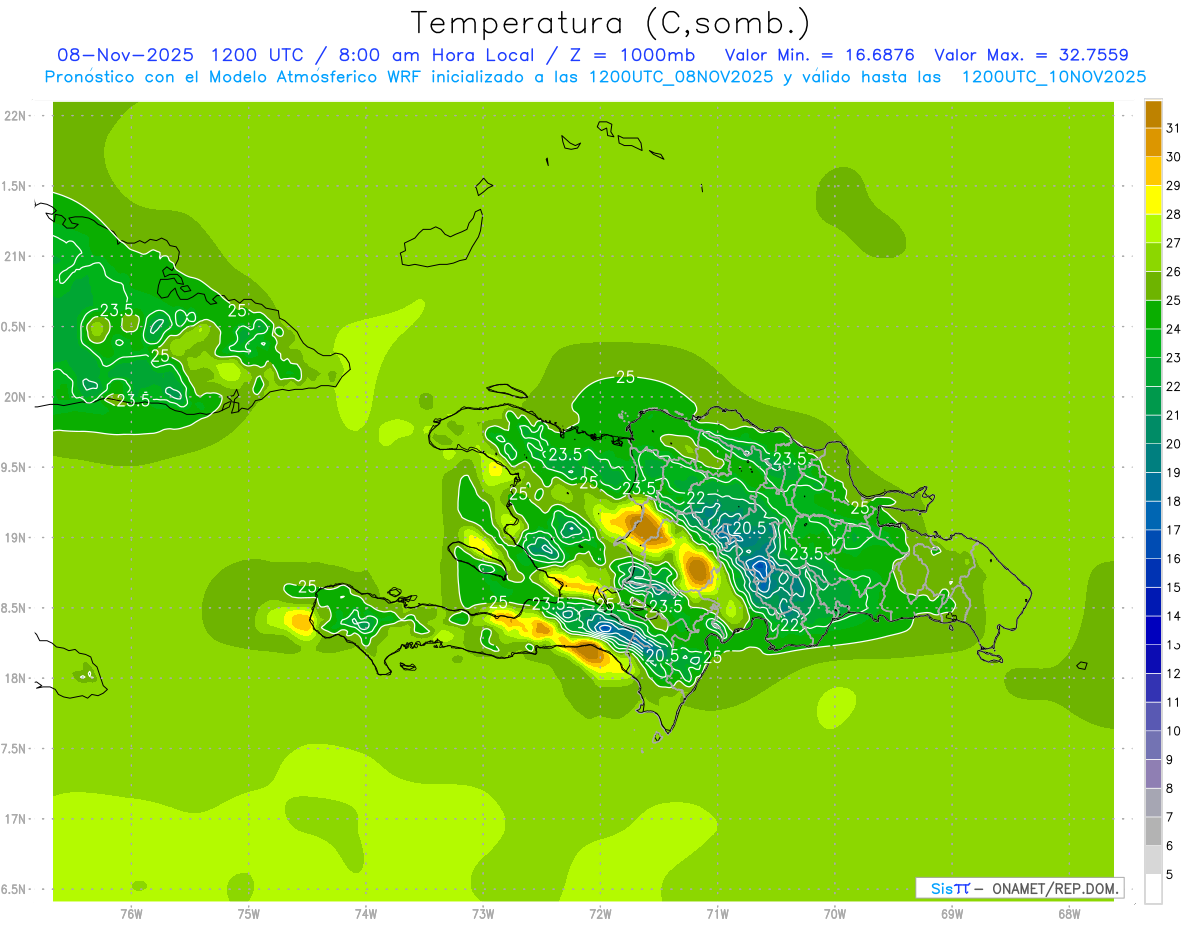Image resolution: width=1200 pixels, height=927 pixels.
Task: Click the yellow colorbar swatch between 28 and 29
Action: click(x=1154, y=200)
